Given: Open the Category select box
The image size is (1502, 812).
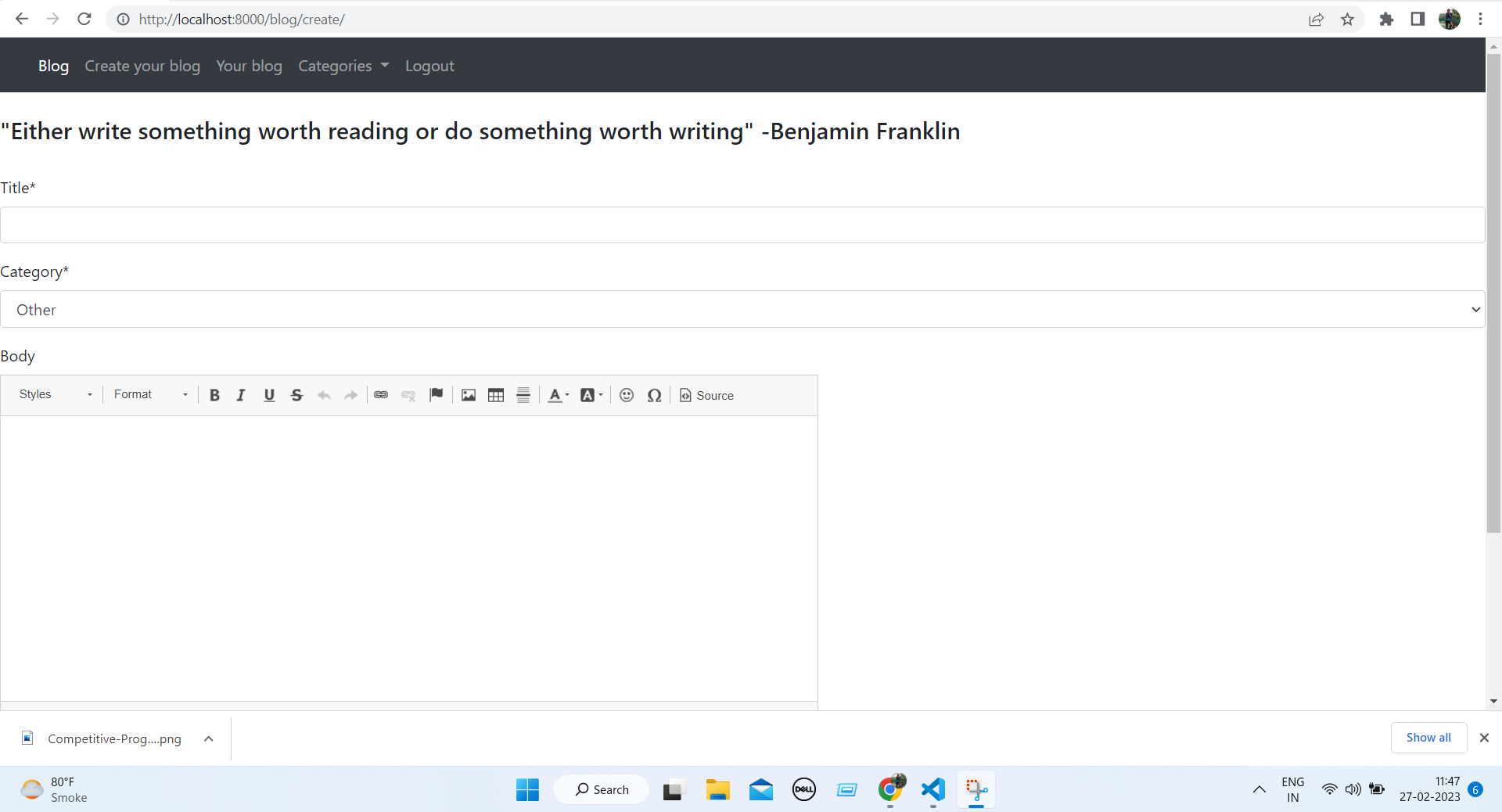Looking at the screenshot, I should (742, 309).
